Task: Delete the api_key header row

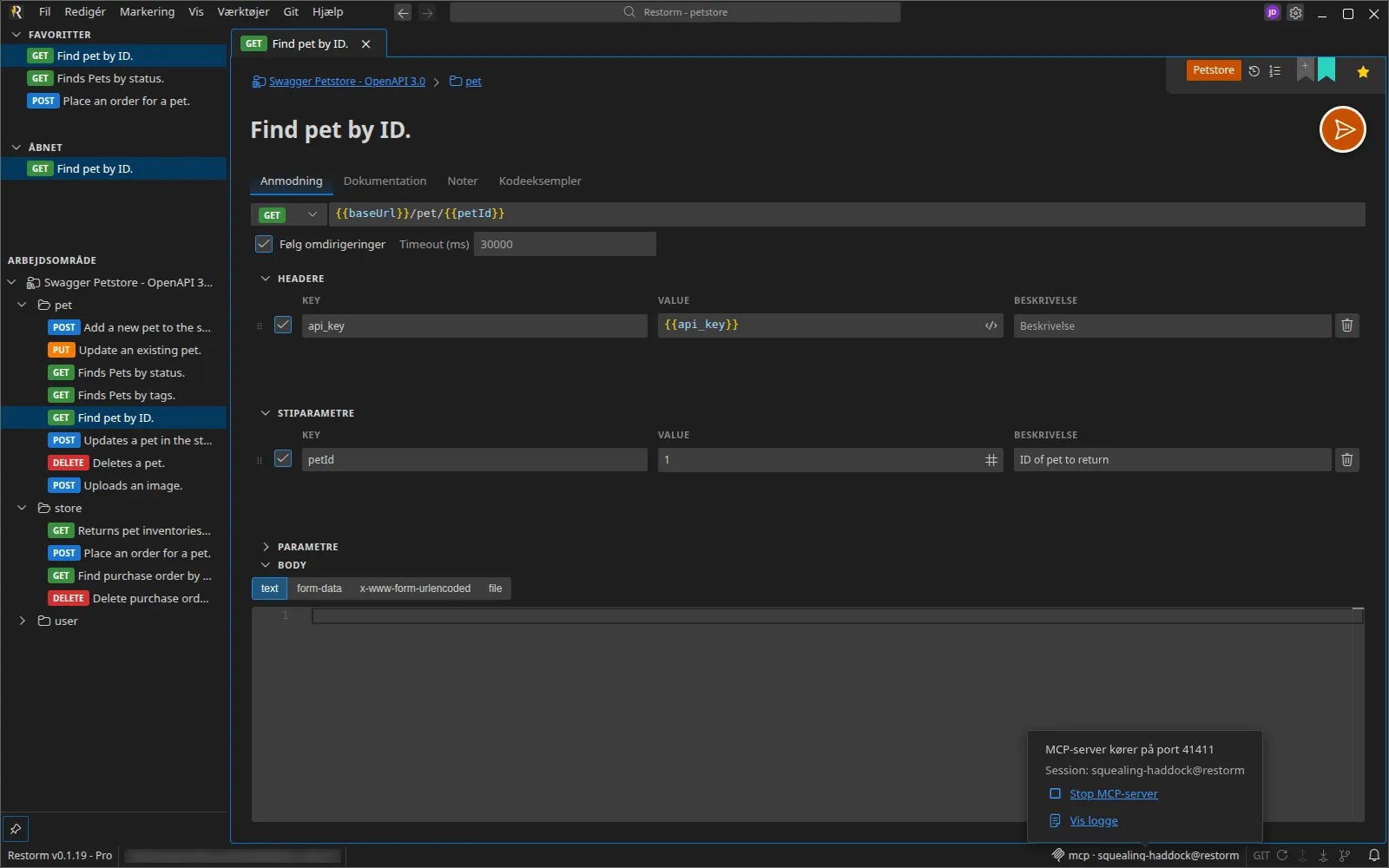Action: [x=1346, y=325]
